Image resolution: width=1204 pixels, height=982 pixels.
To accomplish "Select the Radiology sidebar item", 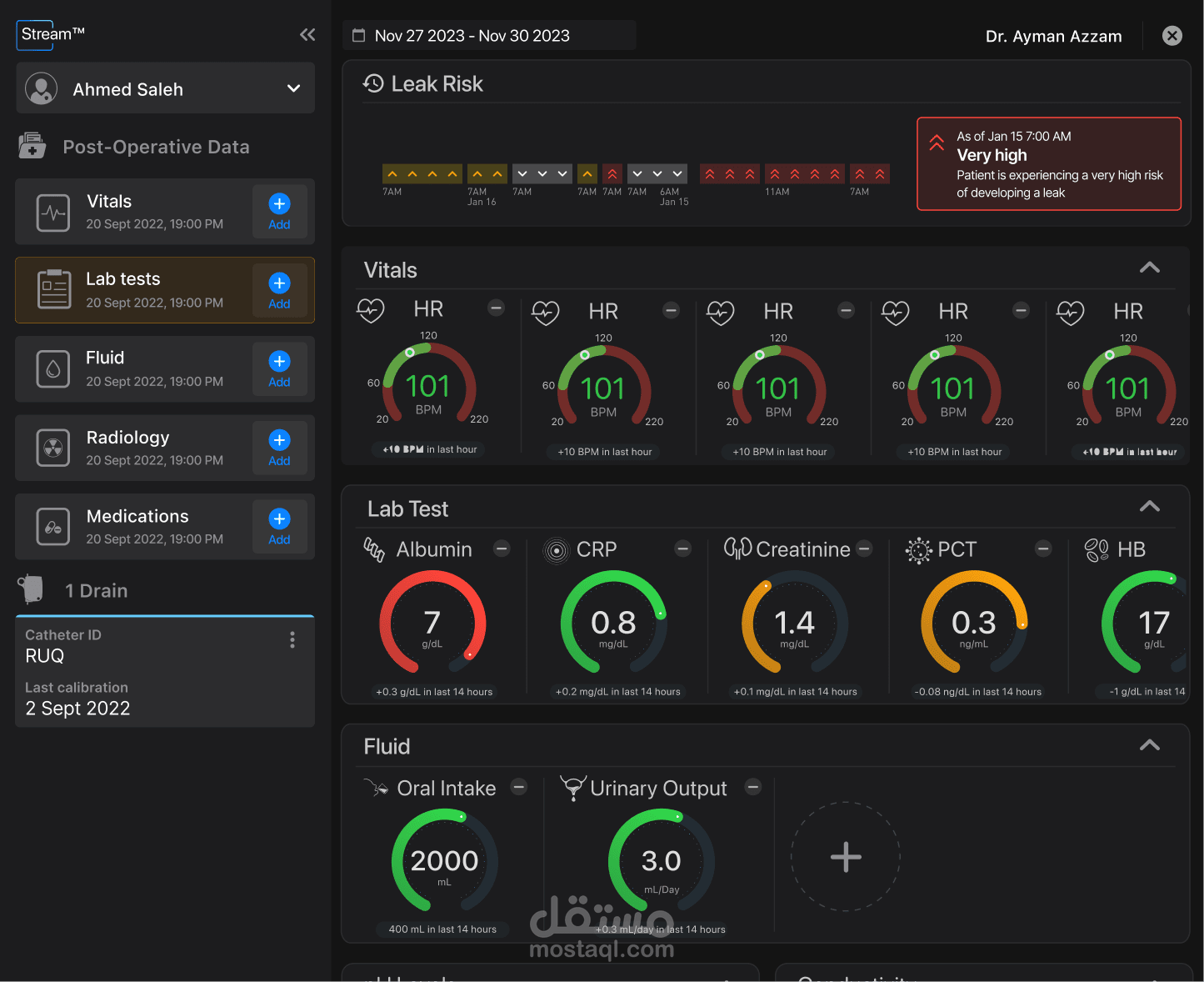I will 165,448.
